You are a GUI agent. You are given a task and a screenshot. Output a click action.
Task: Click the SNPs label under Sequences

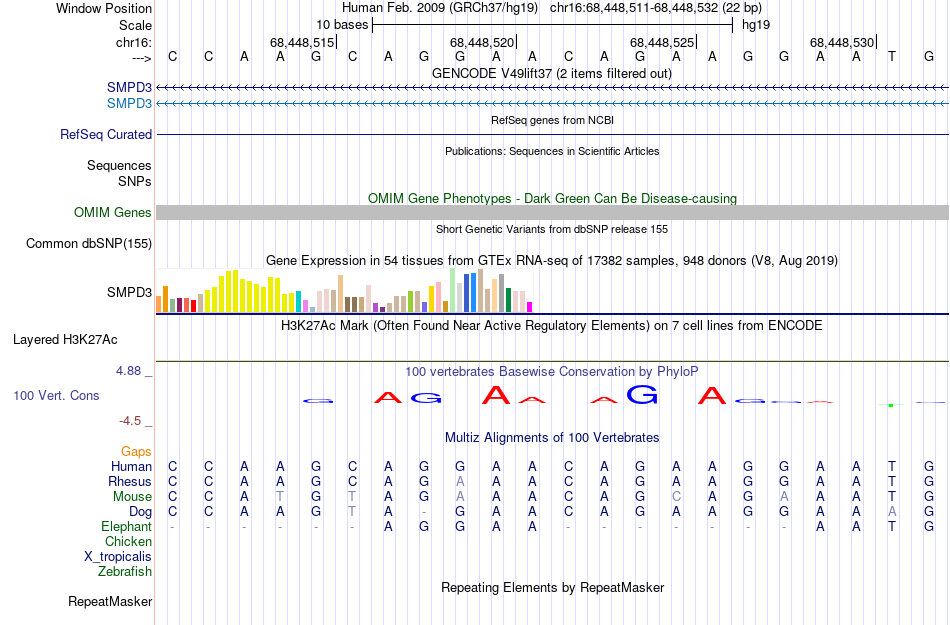click(135, 181)
